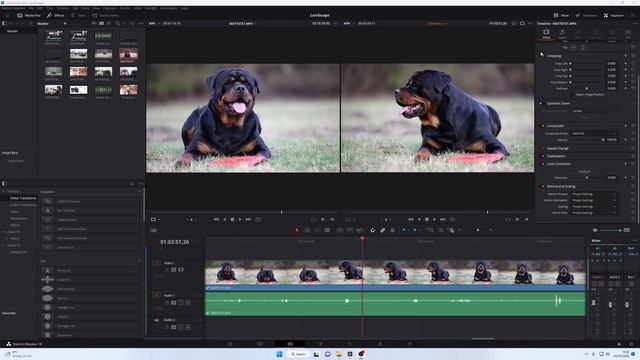This screenshot has width=640, height=360.
Task: Open the Workspace menu
Action: click(x=169, y=8)
